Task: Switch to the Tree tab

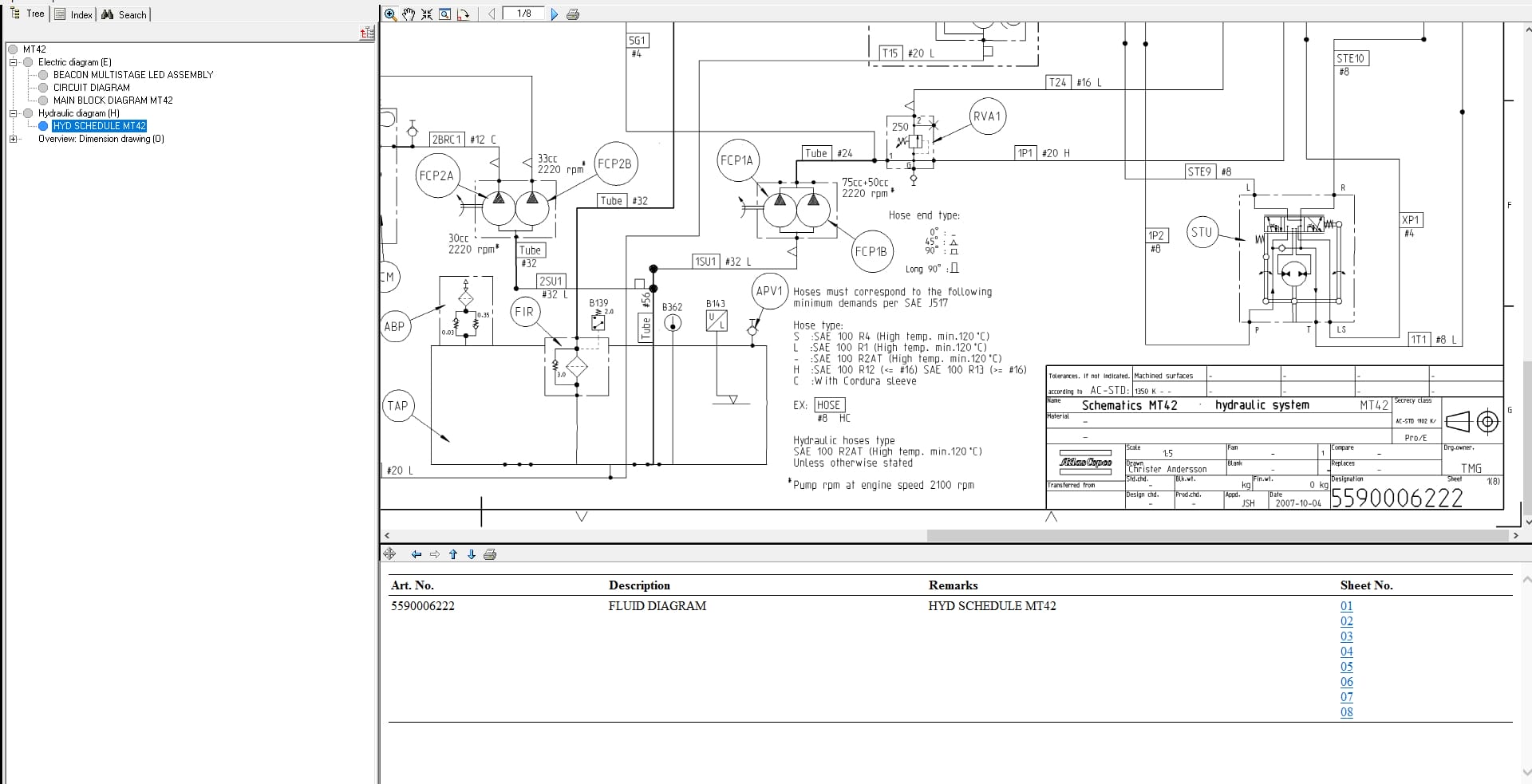Action: point(28,14)
